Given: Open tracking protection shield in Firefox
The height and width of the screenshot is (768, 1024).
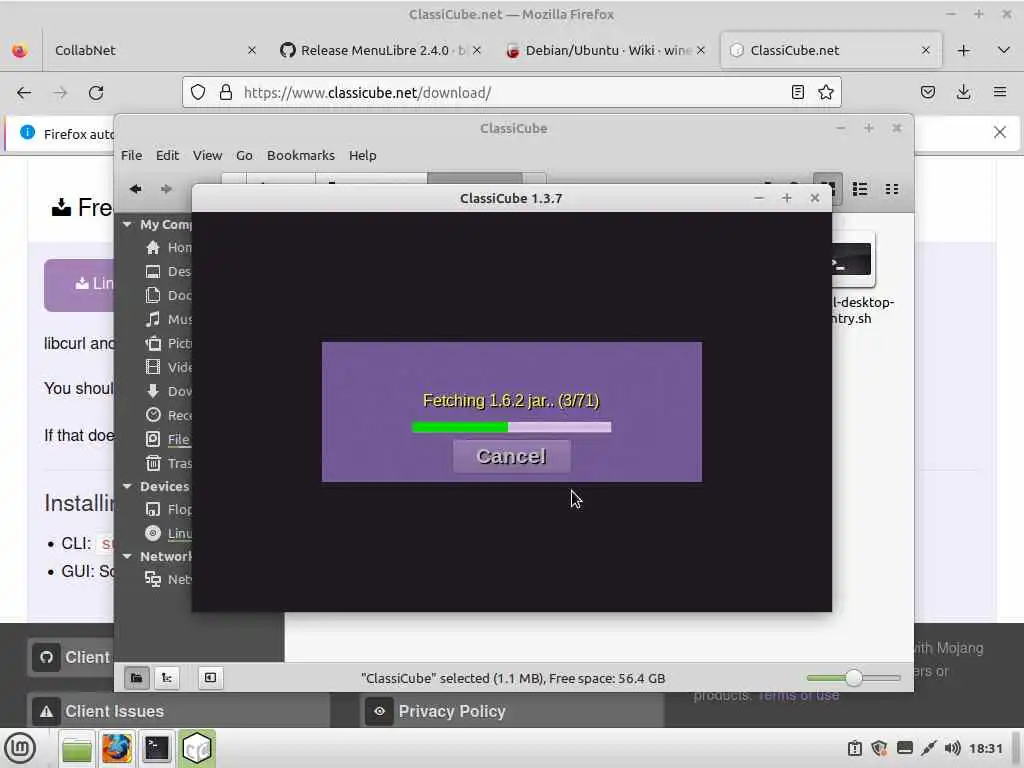Looking at the screenshot, I should pyautogui.click(x=198, y=93).
